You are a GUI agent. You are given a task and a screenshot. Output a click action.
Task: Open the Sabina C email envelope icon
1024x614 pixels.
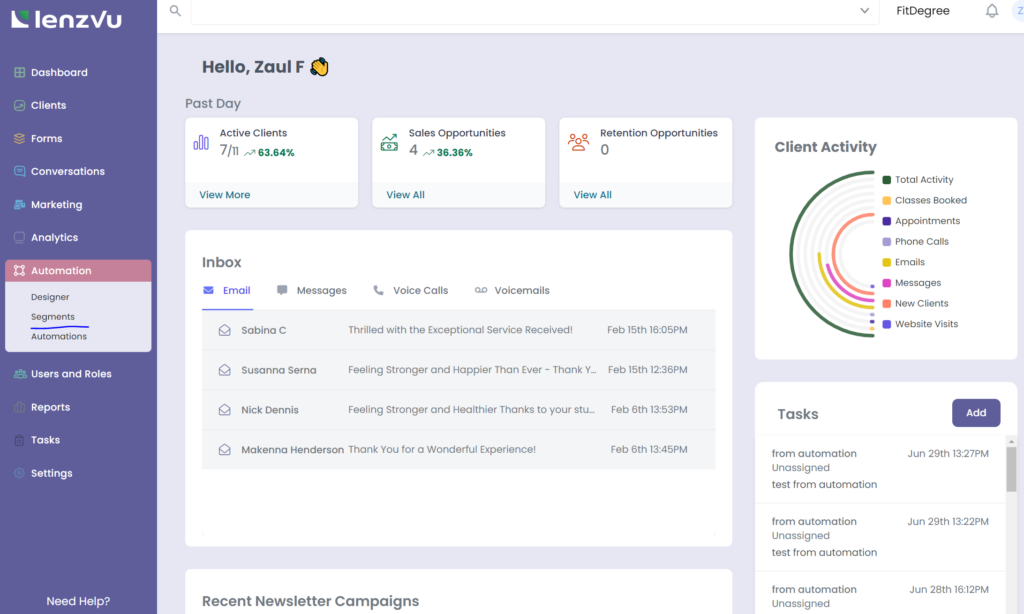(x=225, y=330)
